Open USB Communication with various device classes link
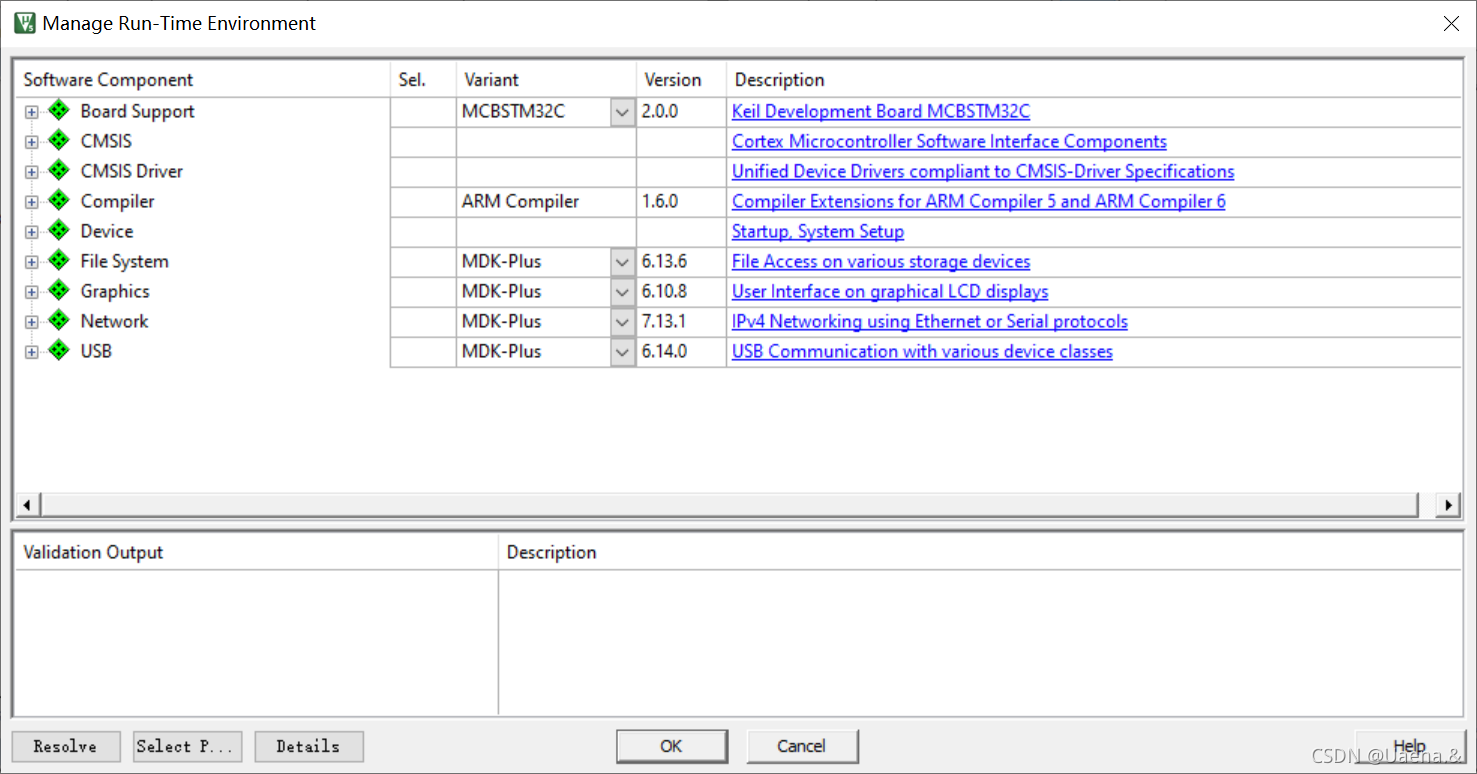The image size is (1477, 774). [x=922, y=351]
